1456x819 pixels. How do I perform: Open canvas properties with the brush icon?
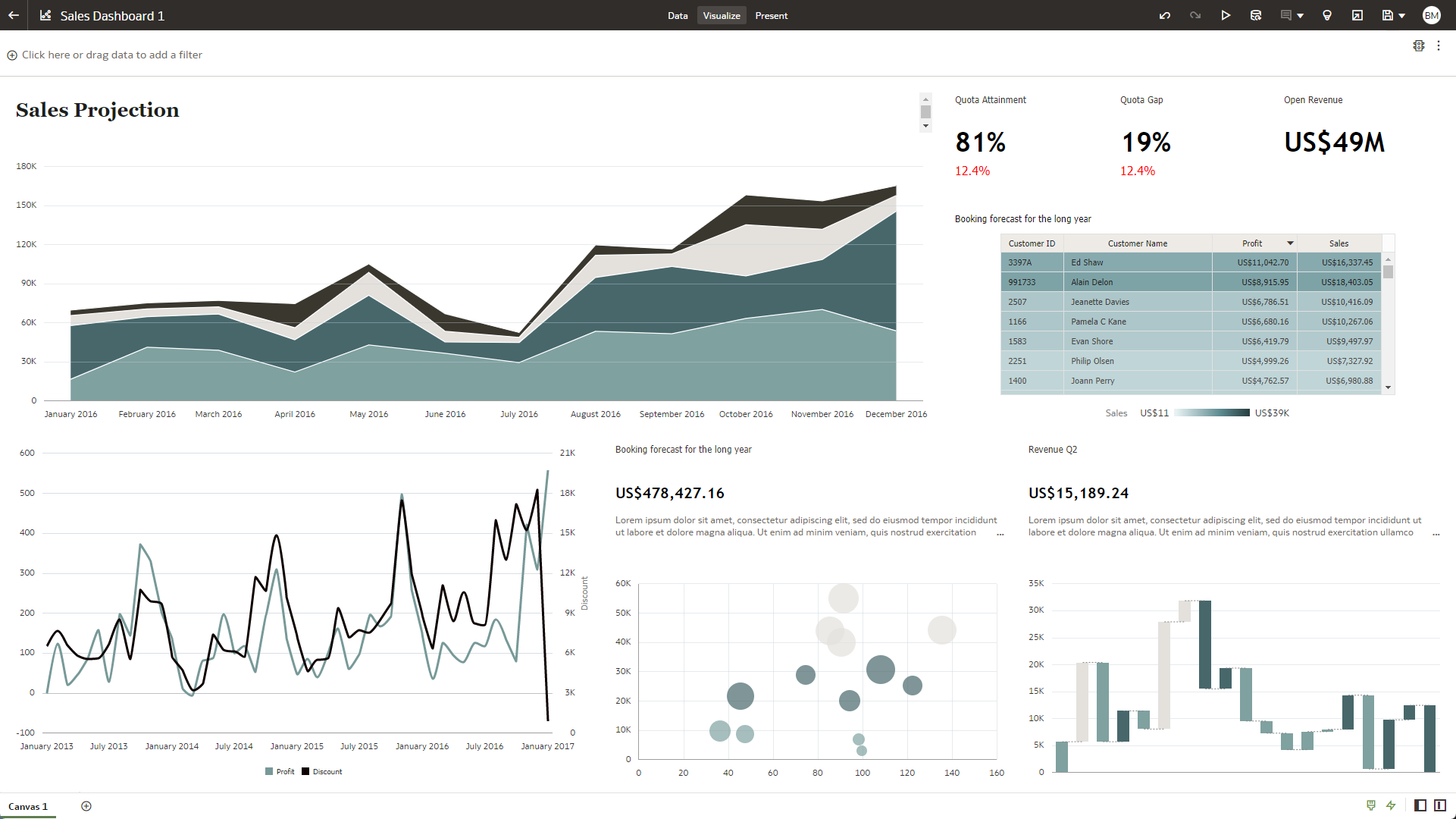tap(1370, 805)
